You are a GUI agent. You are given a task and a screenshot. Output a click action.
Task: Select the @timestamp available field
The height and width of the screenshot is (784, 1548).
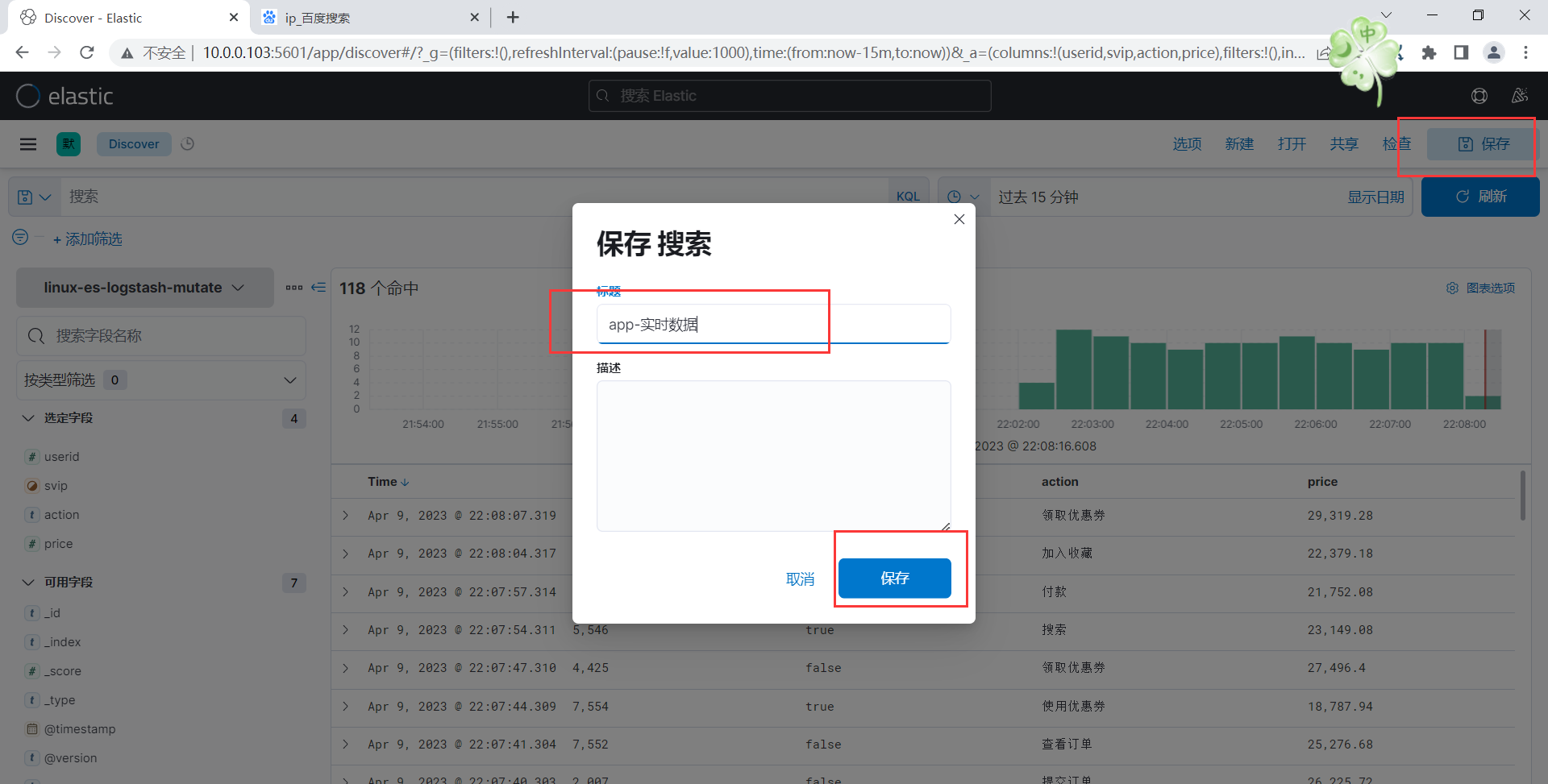pyautogui.click(x=80, y=729)
